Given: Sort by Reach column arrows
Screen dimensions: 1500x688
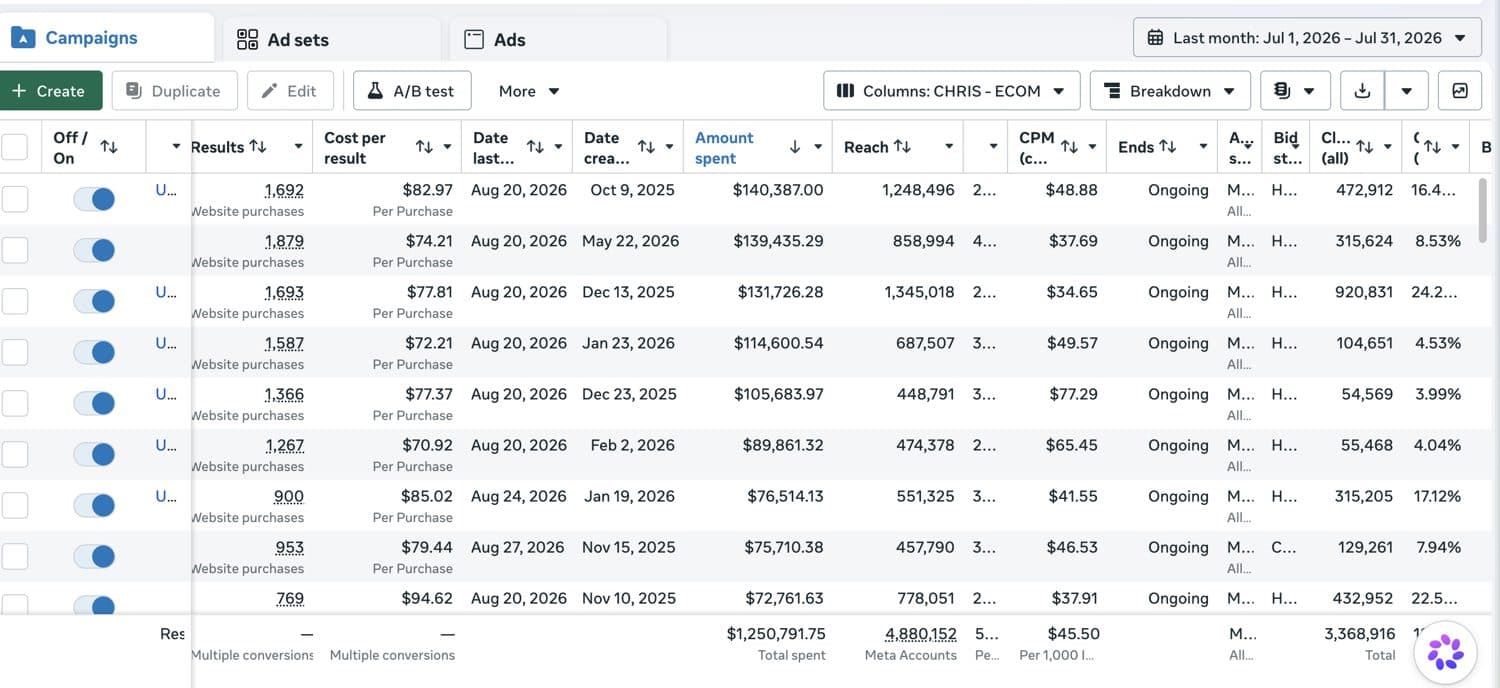Looking at the screenshot, I should (902, 147).
